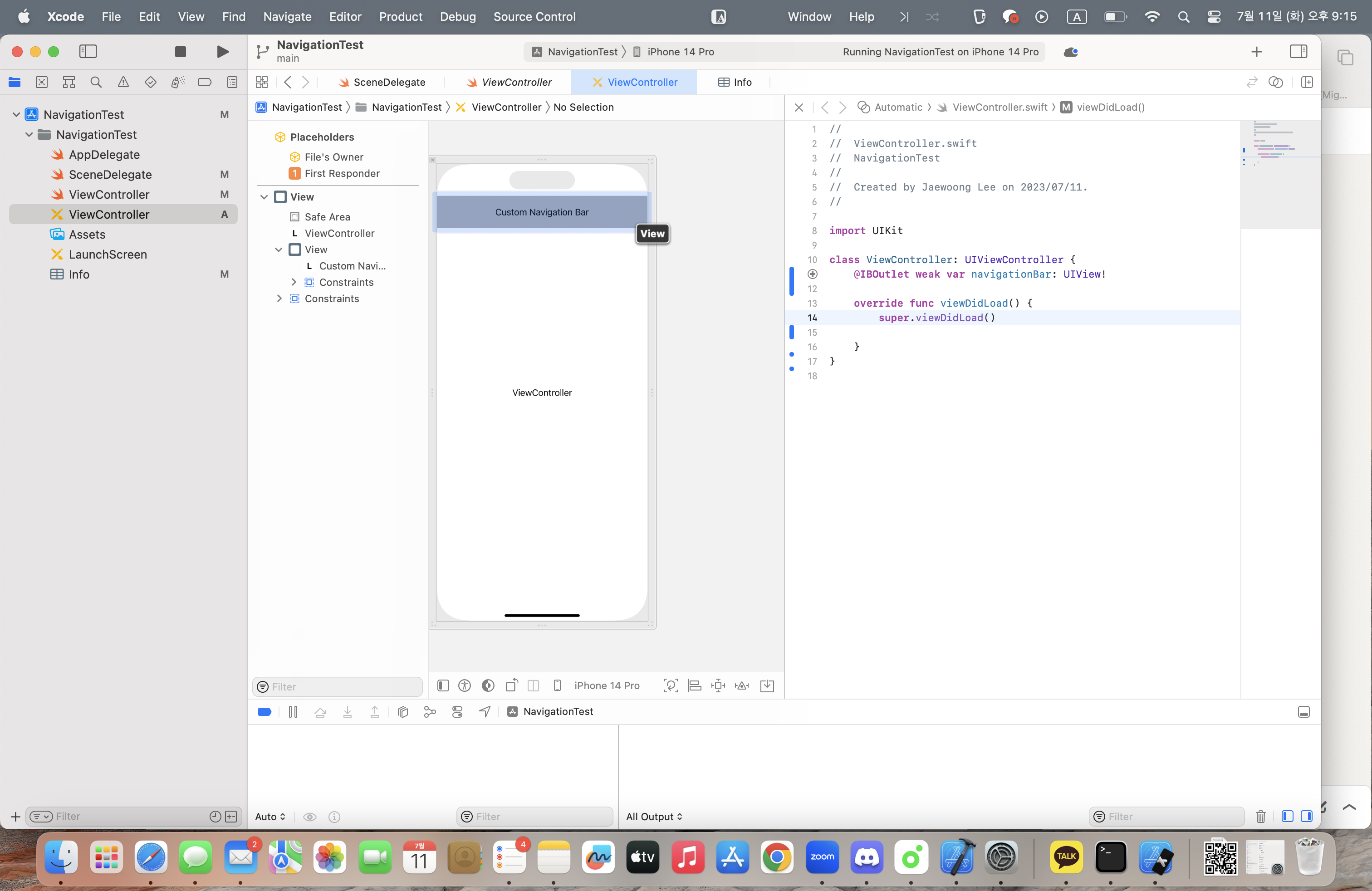Viewport: 1372px width, 891px height.
Task: Click the Add Editor on Right icon
Action: [x=1306, y=83]
